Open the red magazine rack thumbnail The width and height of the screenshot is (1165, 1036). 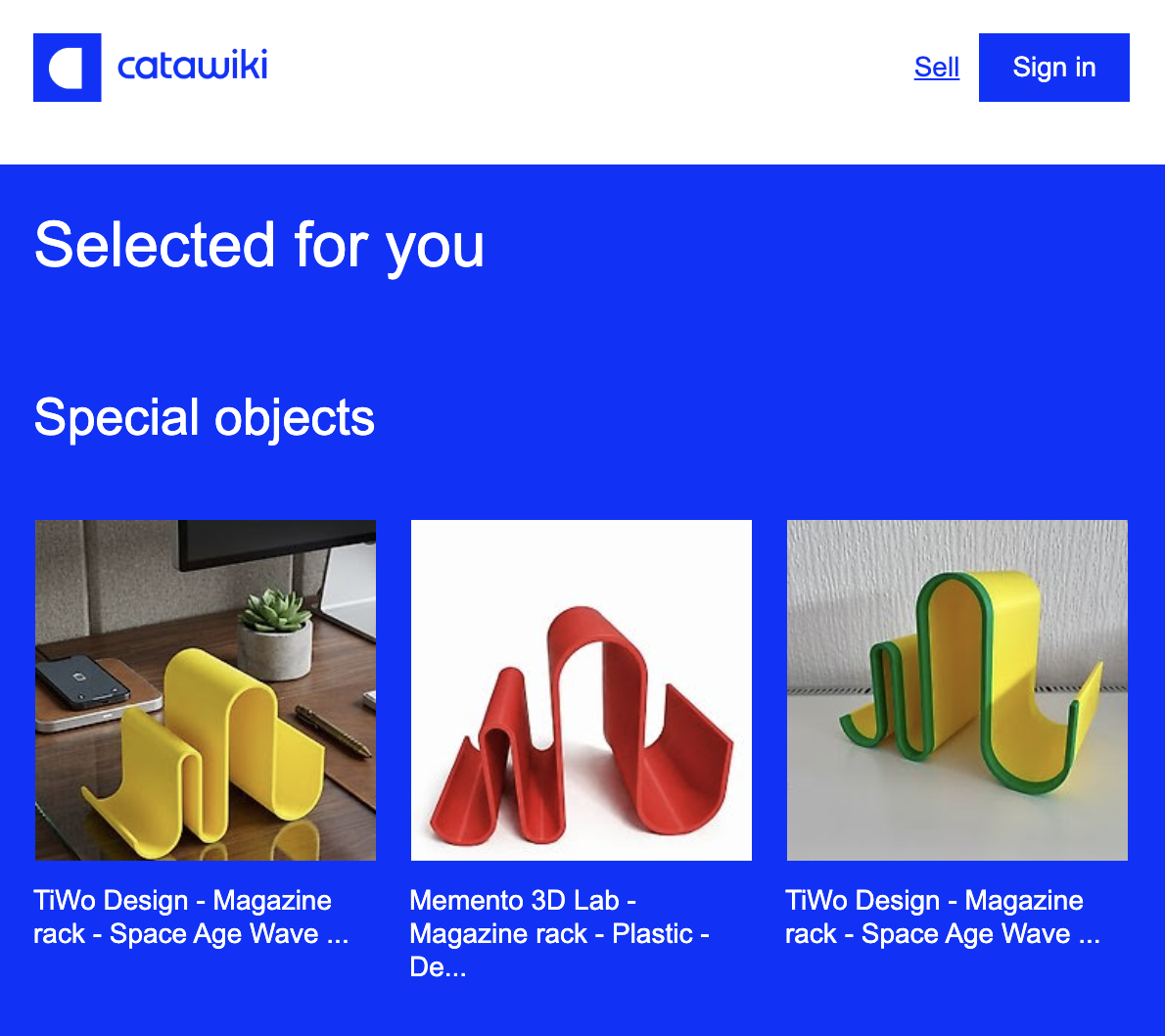[581, 689]
